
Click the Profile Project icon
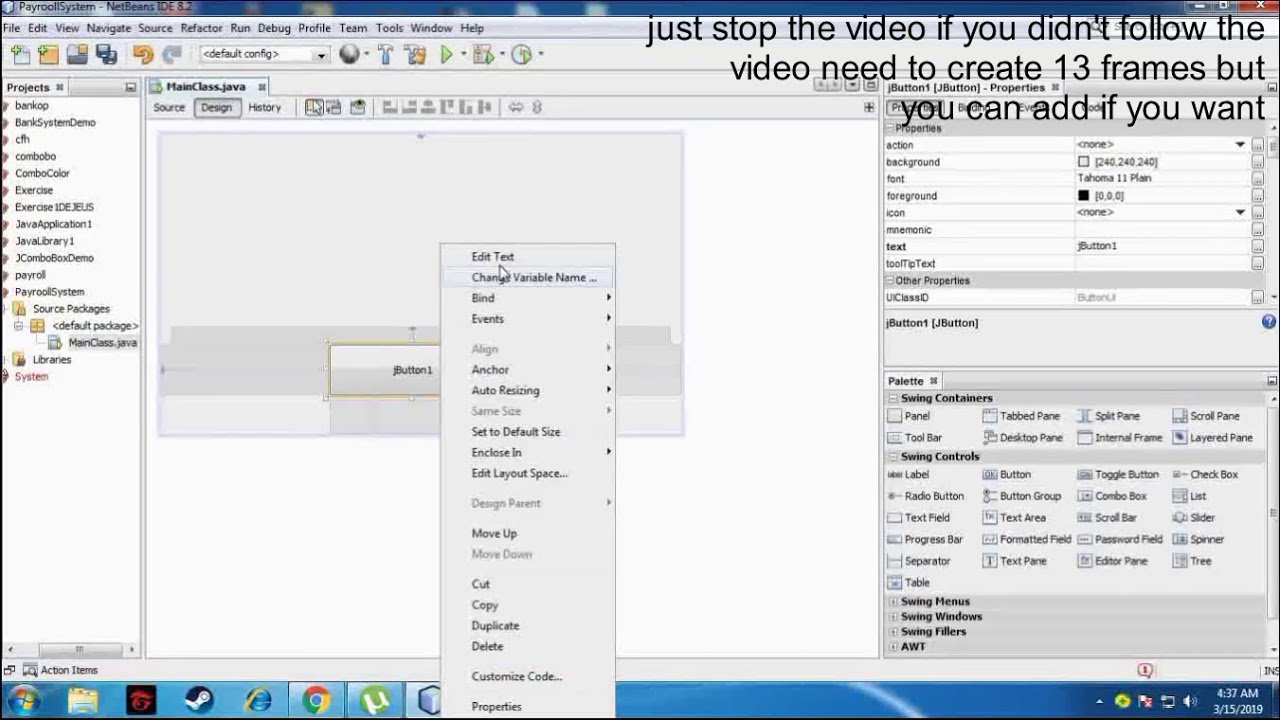(x=522, y=55)
